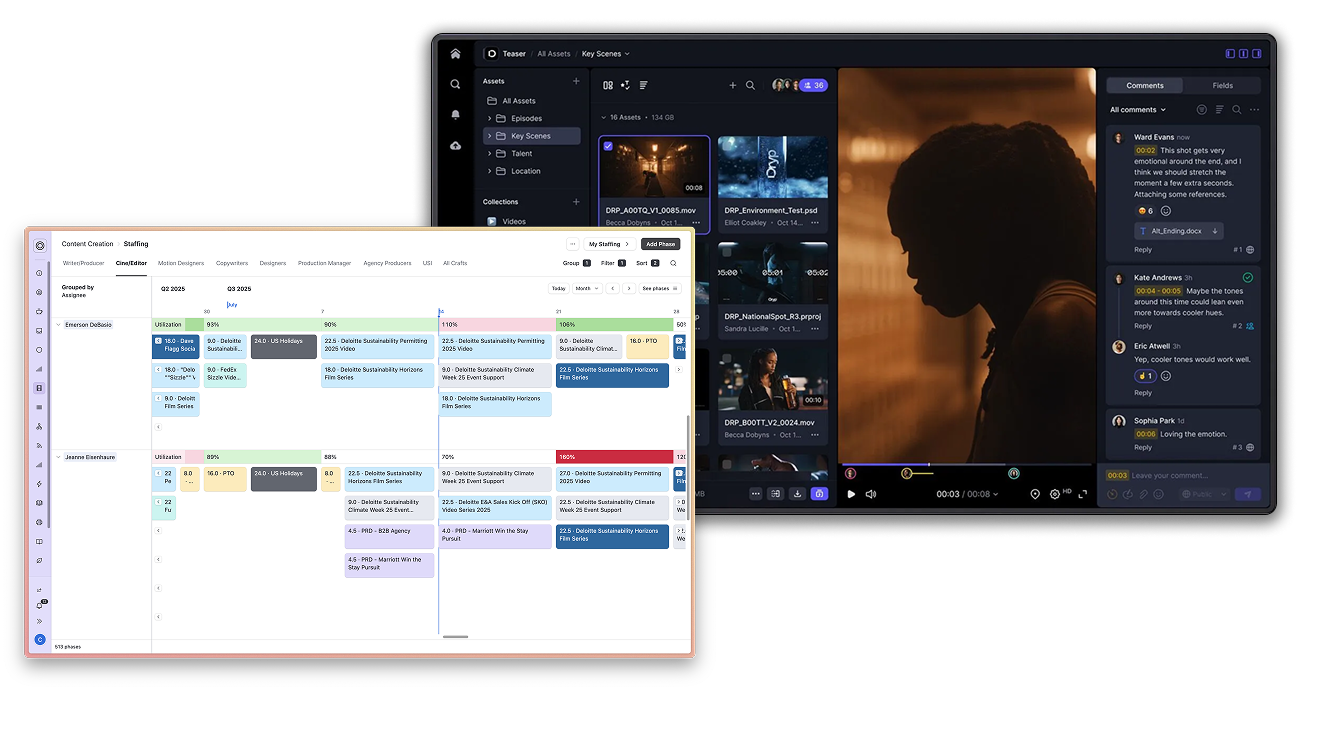Toggle right panel layout in media header
1317x737 pixels.
(x=1257, y=54)
